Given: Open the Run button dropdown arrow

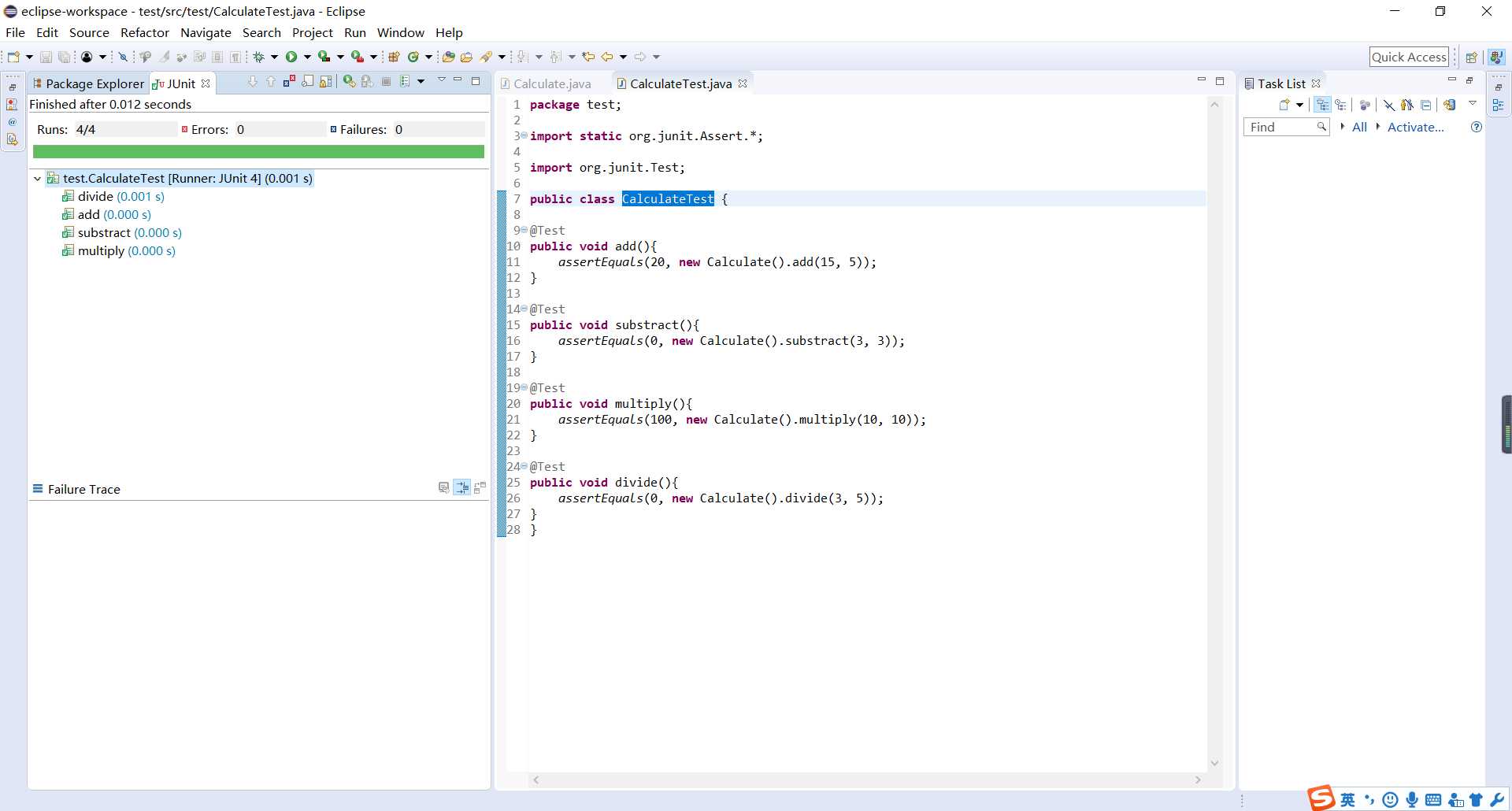Looking at the screenshot, I should click(307, 57).
